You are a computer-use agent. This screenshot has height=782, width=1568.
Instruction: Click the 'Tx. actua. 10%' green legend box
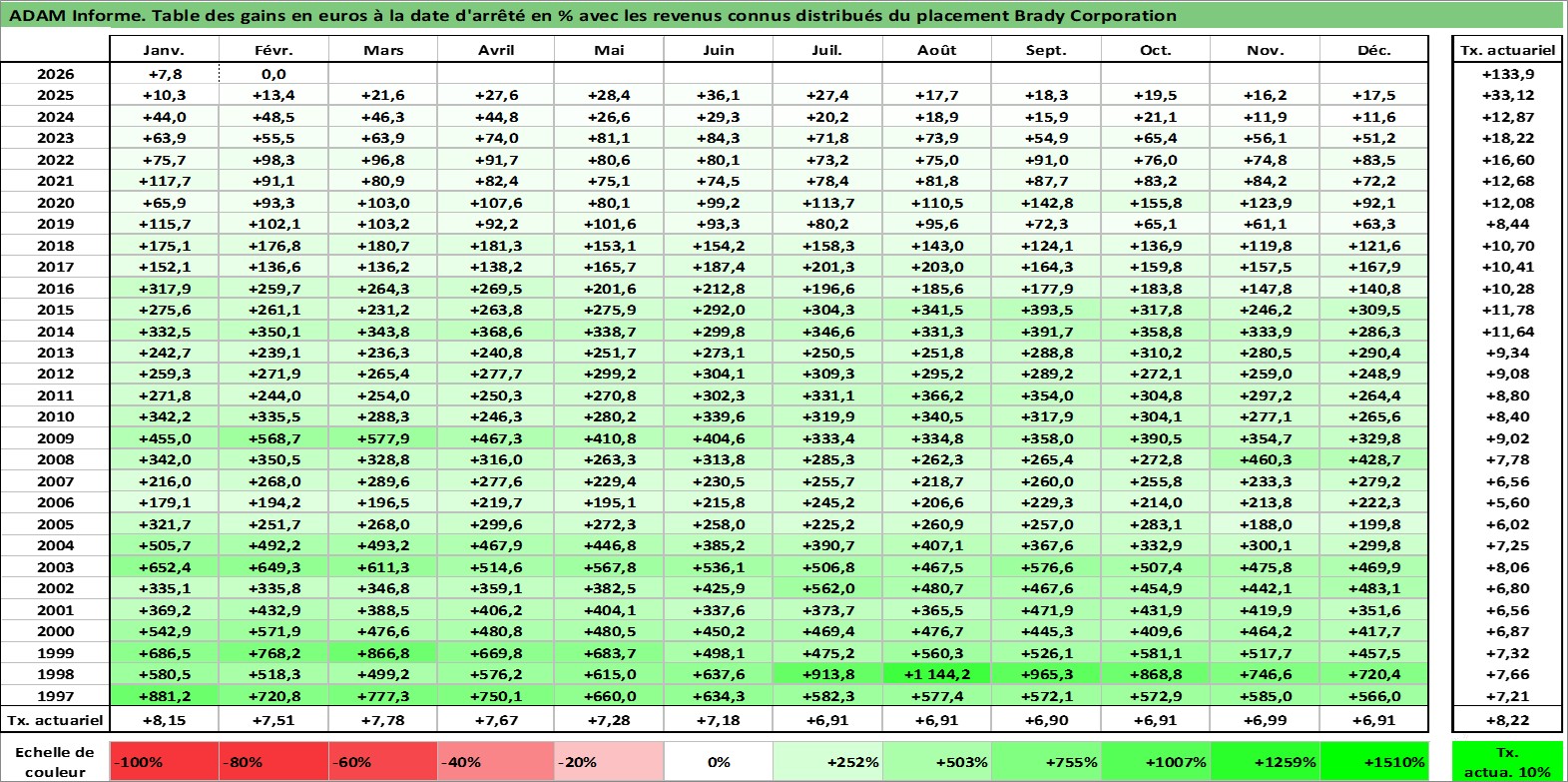tap(1507, 761)
